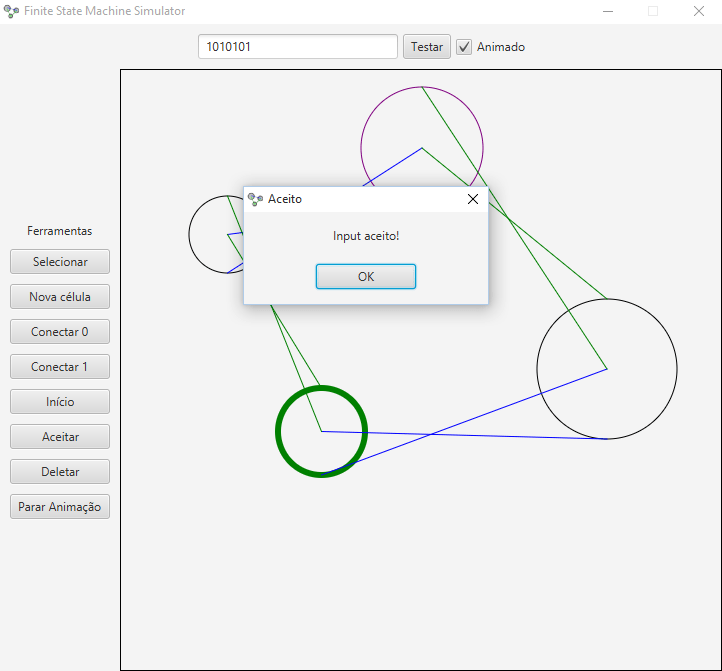Close the Aceito dialog with X

pyautogui.click(x=473, y=199)
